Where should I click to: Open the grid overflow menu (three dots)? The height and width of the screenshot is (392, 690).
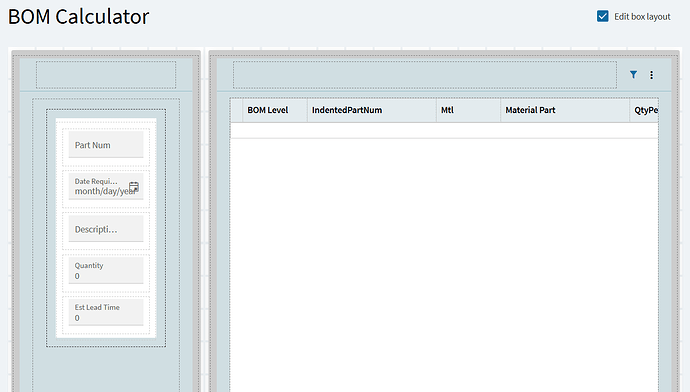click(x=652, y=75)
